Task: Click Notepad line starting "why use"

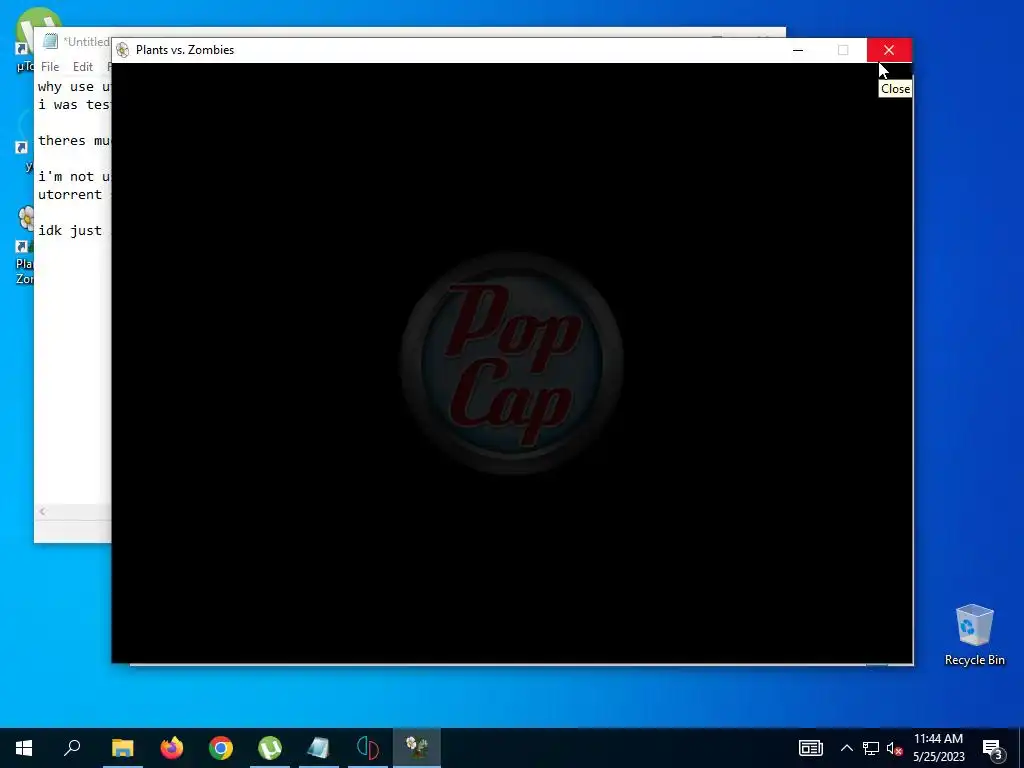Action: [73, 87]
